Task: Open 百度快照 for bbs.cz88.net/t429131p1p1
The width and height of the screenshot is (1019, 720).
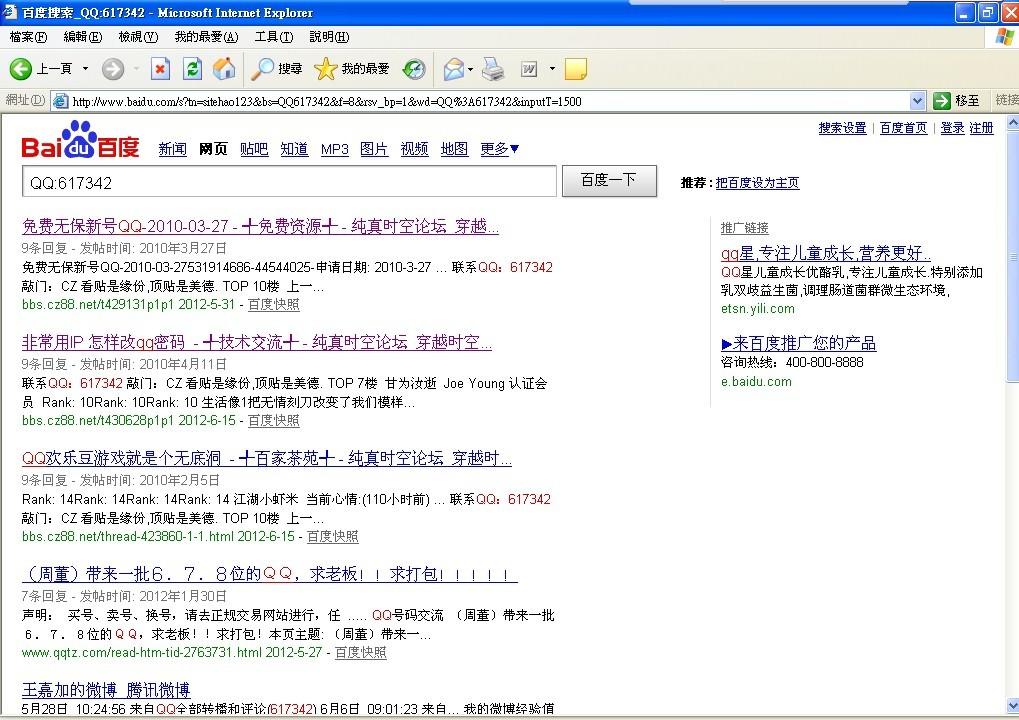Action: (x=274, y=304)
